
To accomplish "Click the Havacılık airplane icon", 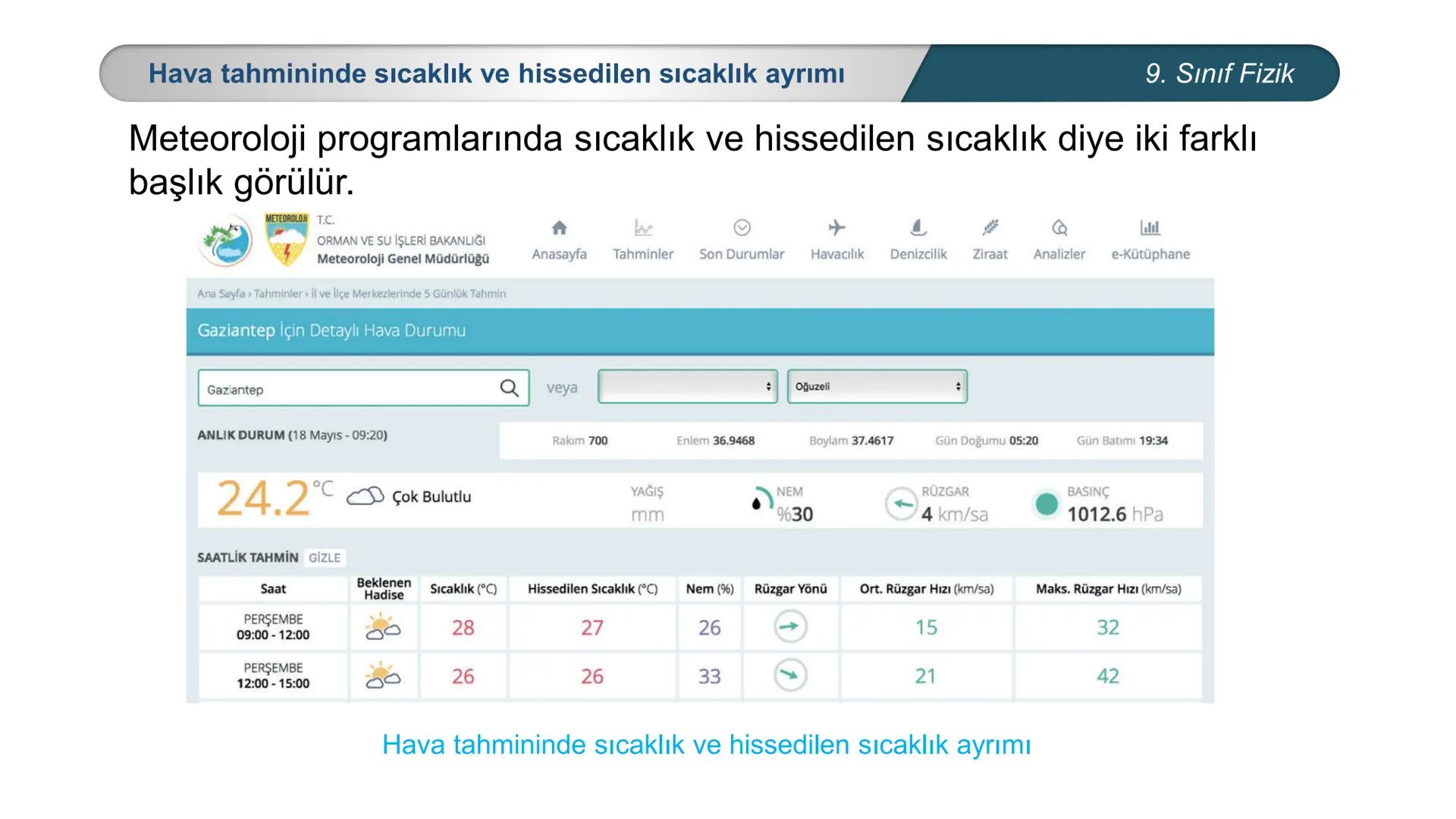I will [x=836, y=227].
